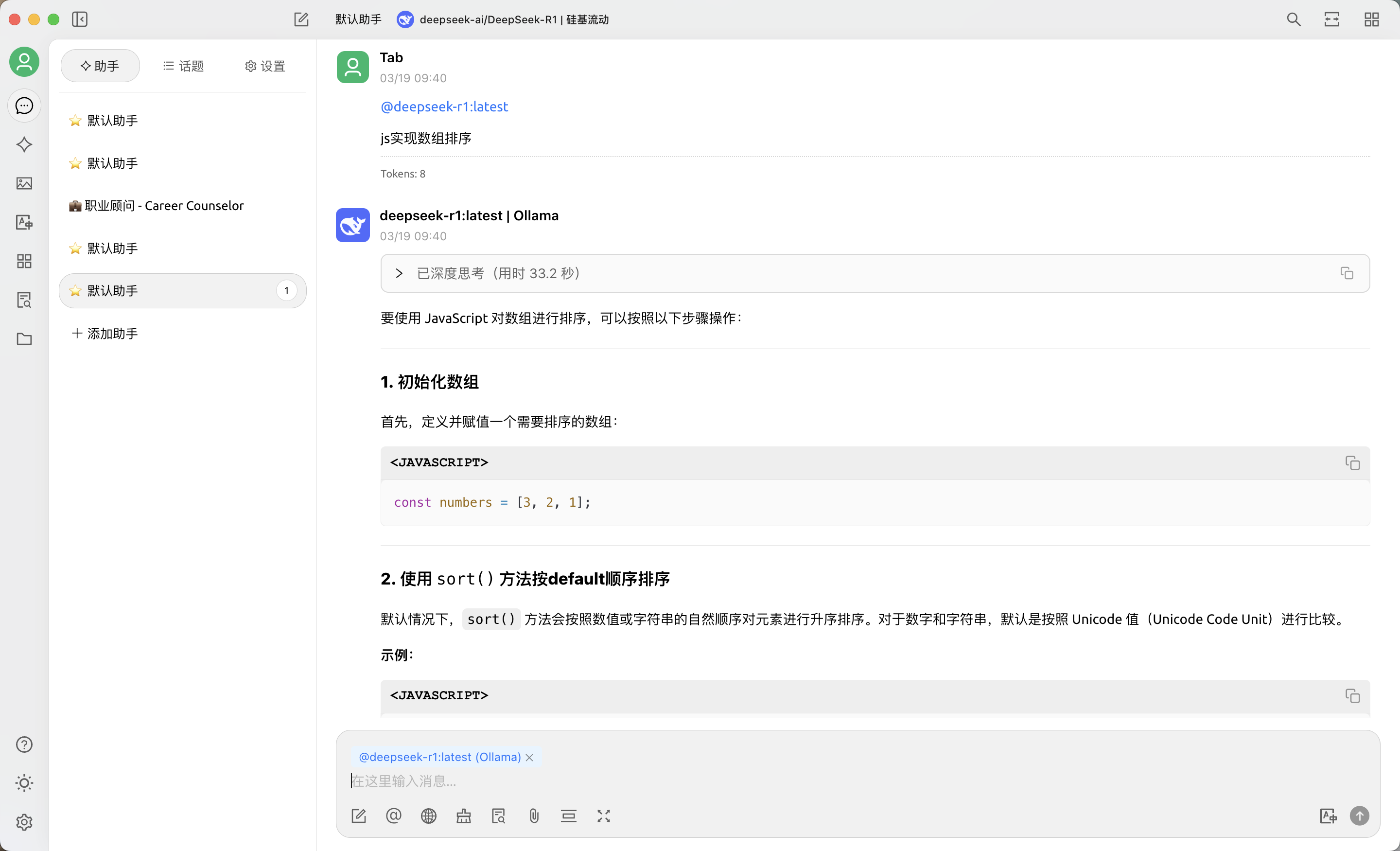Click the new topic icon in the input toolbar
The width and height of the screenshot is (1400, 851).
359,816
